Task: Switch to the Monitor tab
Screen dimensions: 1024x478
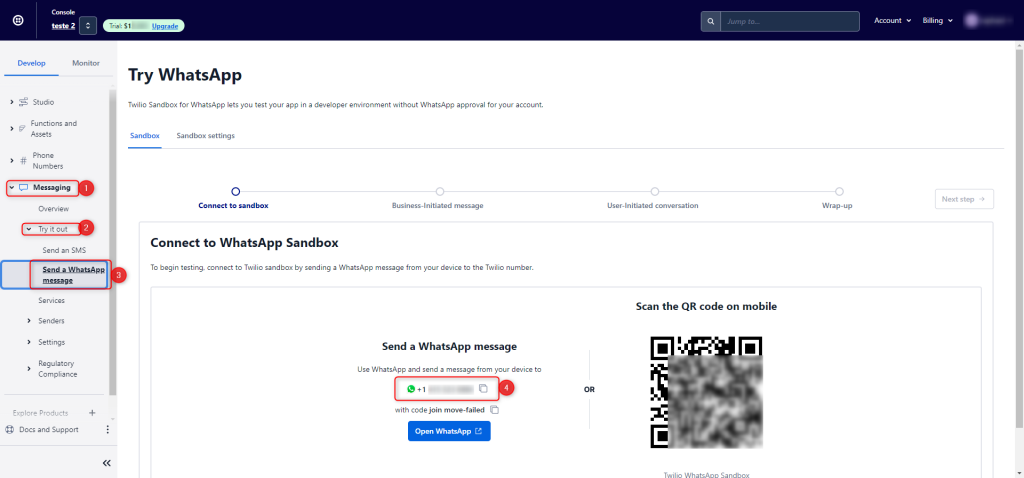Action: 86,63
